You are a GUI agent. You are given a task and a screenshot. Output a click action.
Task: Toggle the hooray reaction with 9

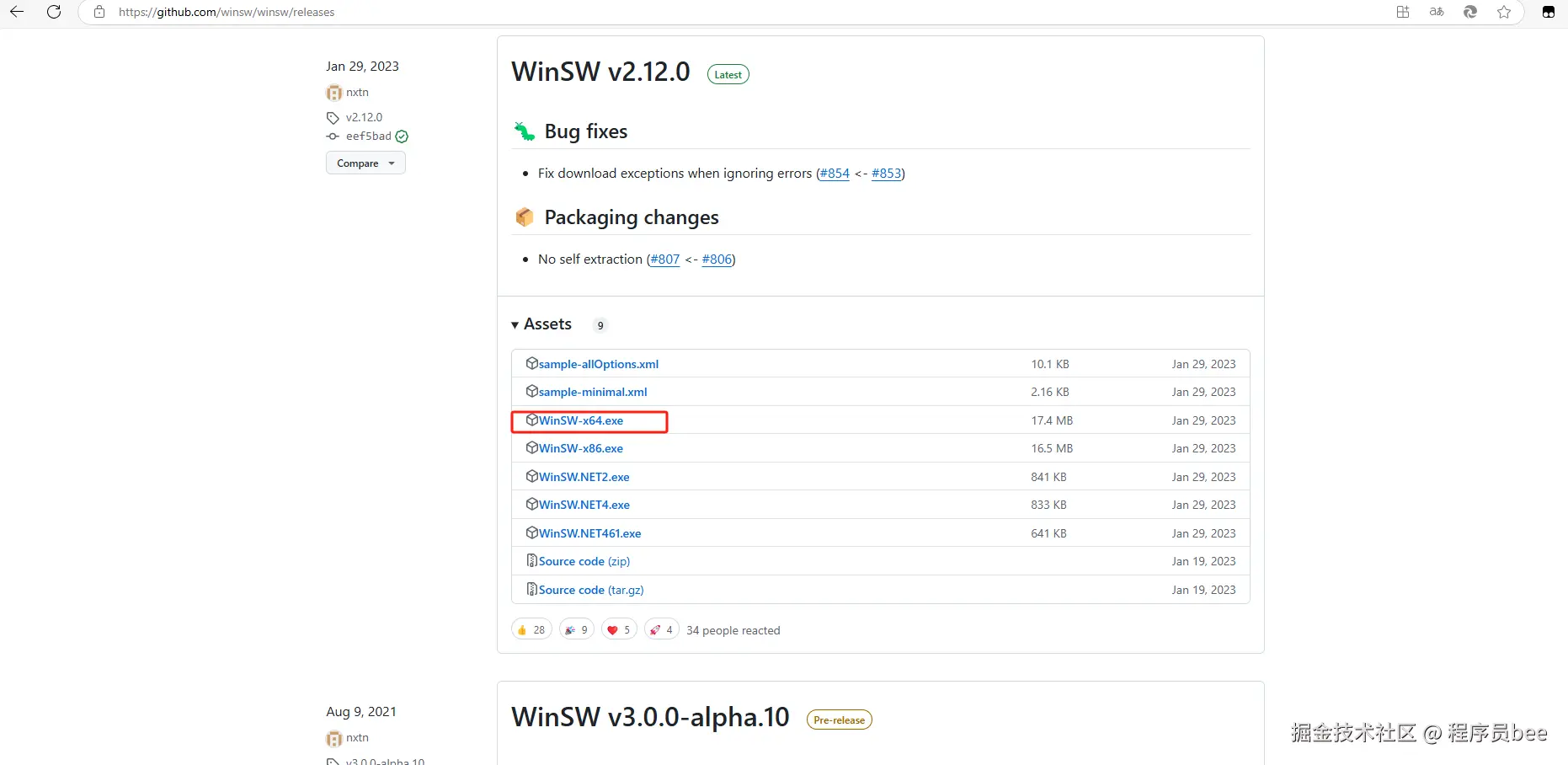(x=577, y=629)
